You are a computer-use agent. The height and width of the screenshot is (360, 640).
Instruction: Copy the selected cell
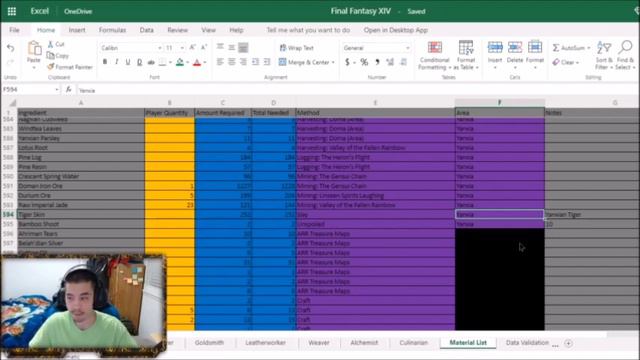coord(58,56)
